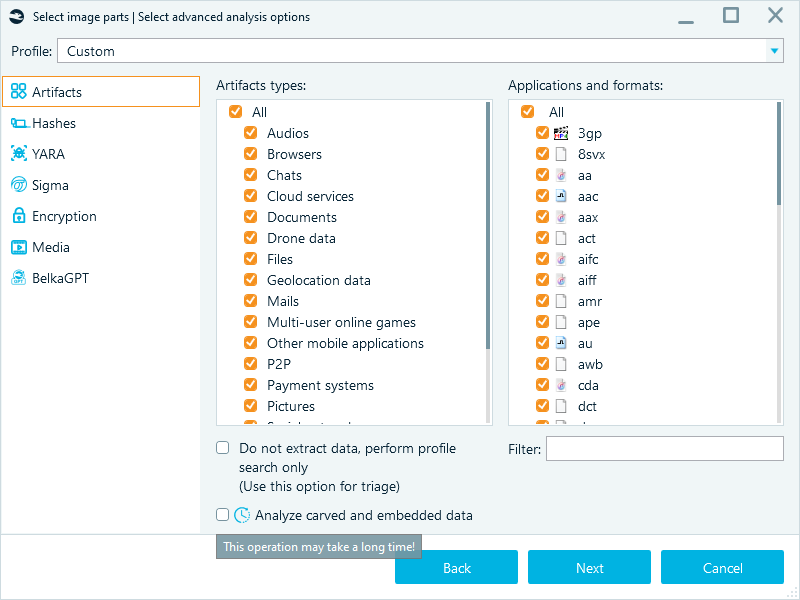This screenshot has width=800, height=600.
Task: Click inside the Filter text field
Action: coord(664,449)
